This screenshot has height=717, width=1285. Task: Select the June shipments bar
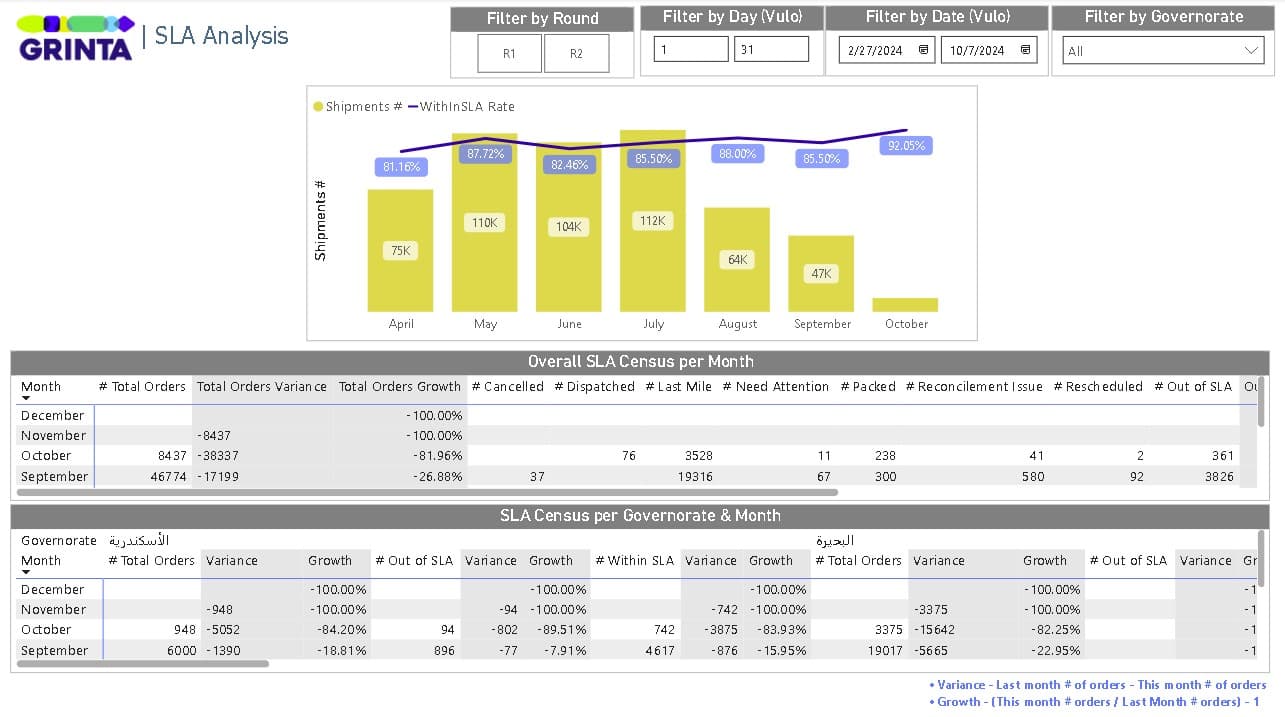569,228
